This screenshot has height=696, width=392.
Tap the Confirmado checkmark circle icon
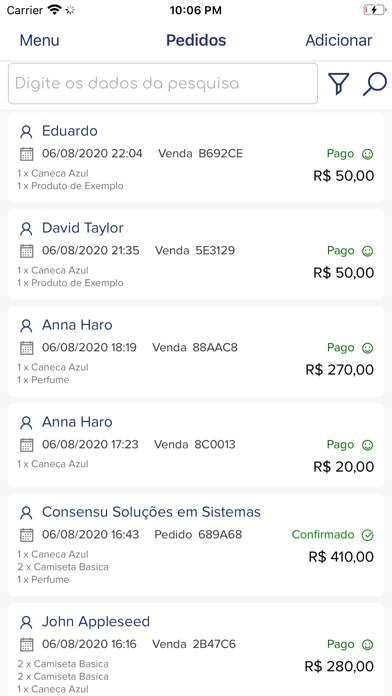(368, 535)
